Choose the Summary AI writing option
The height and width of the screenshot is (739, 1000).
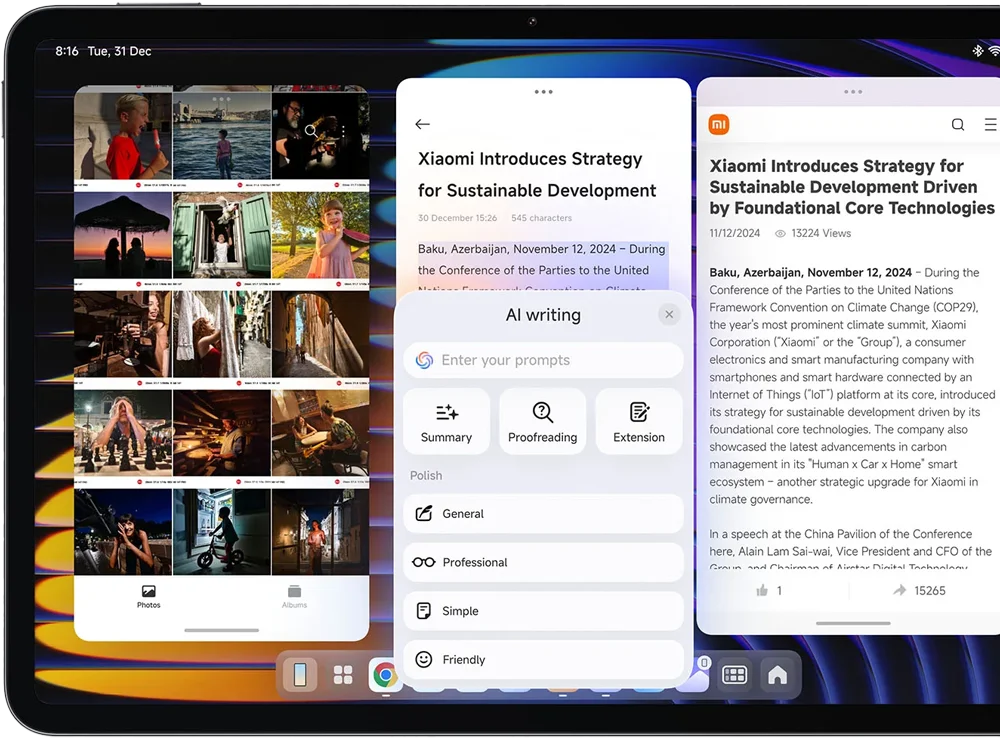pos(446,422)
